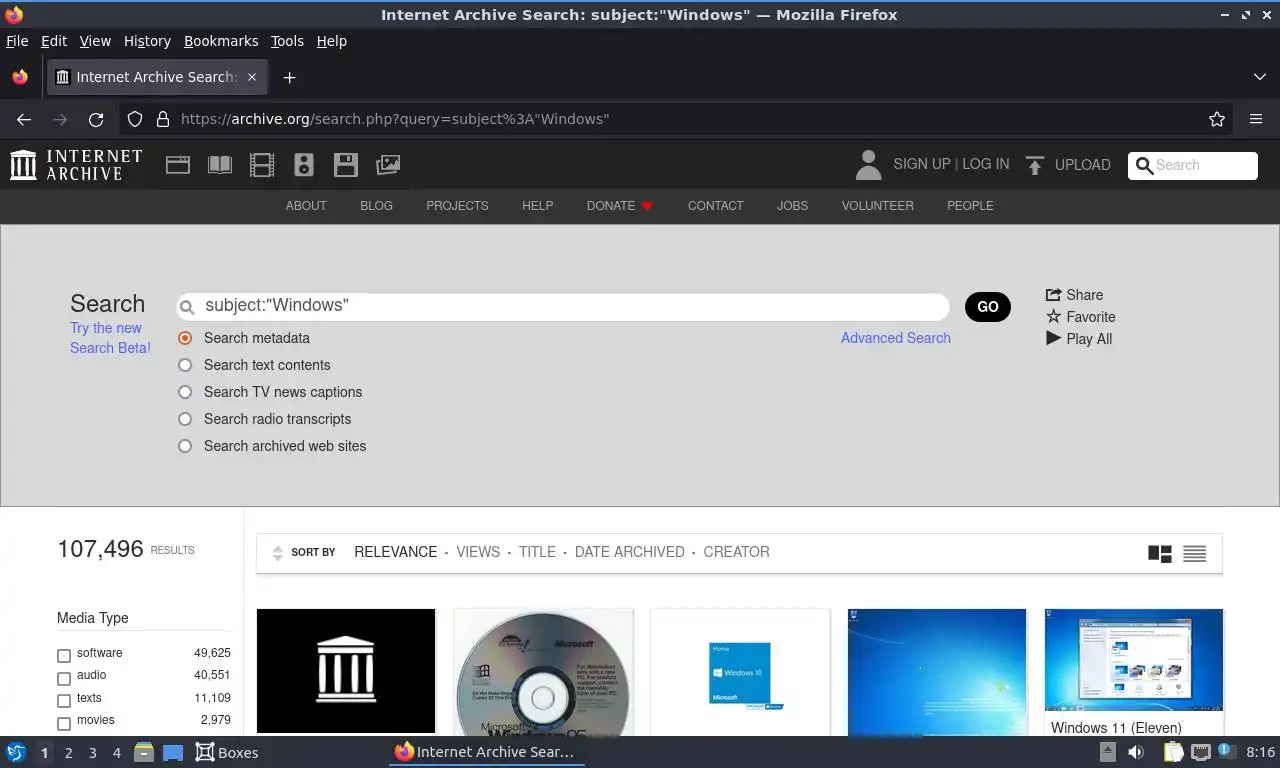
Task: Reload the current page
Action: [x=96, y=119]
